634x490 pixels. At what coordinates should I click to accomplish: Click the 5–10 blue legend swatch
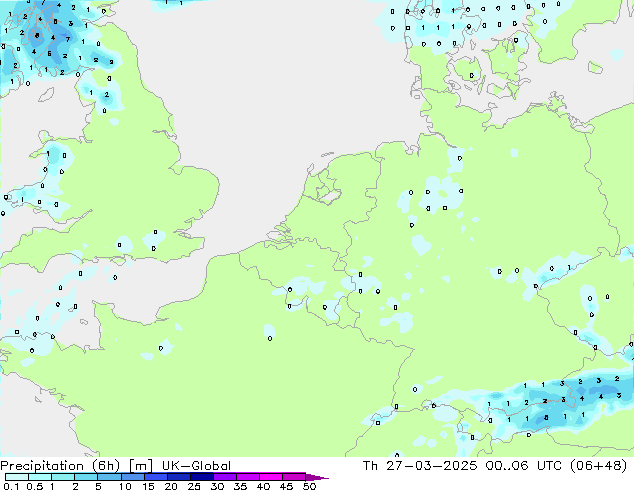[110, 477]
